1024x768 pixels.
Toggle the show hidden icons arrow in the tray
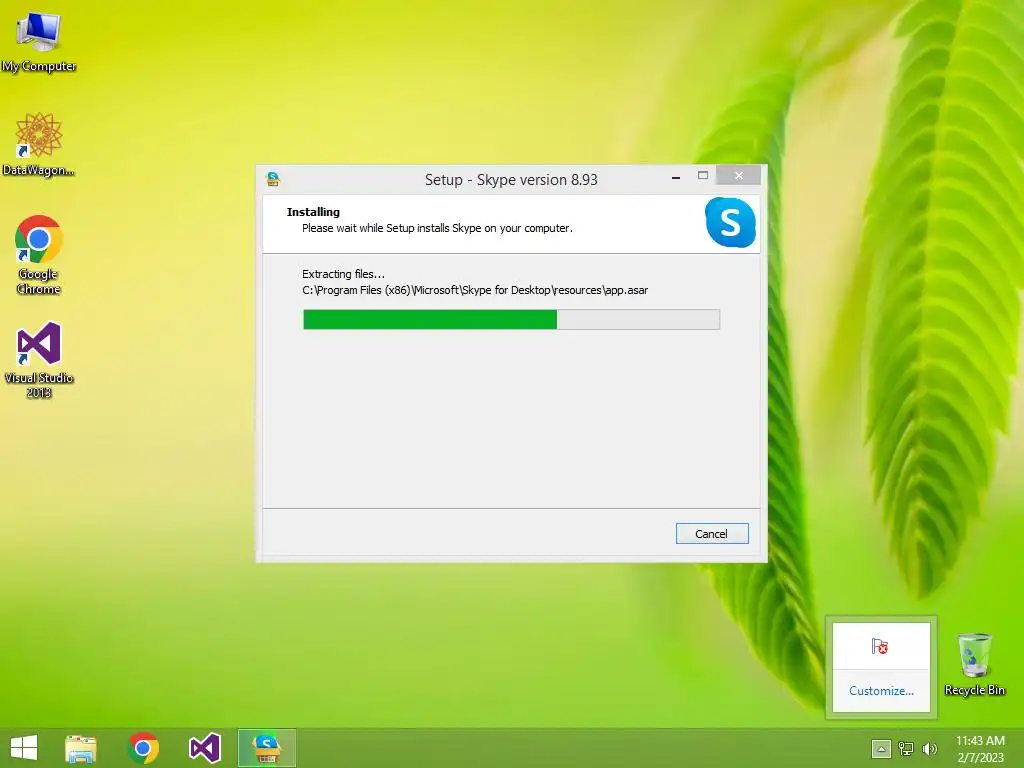881,749
